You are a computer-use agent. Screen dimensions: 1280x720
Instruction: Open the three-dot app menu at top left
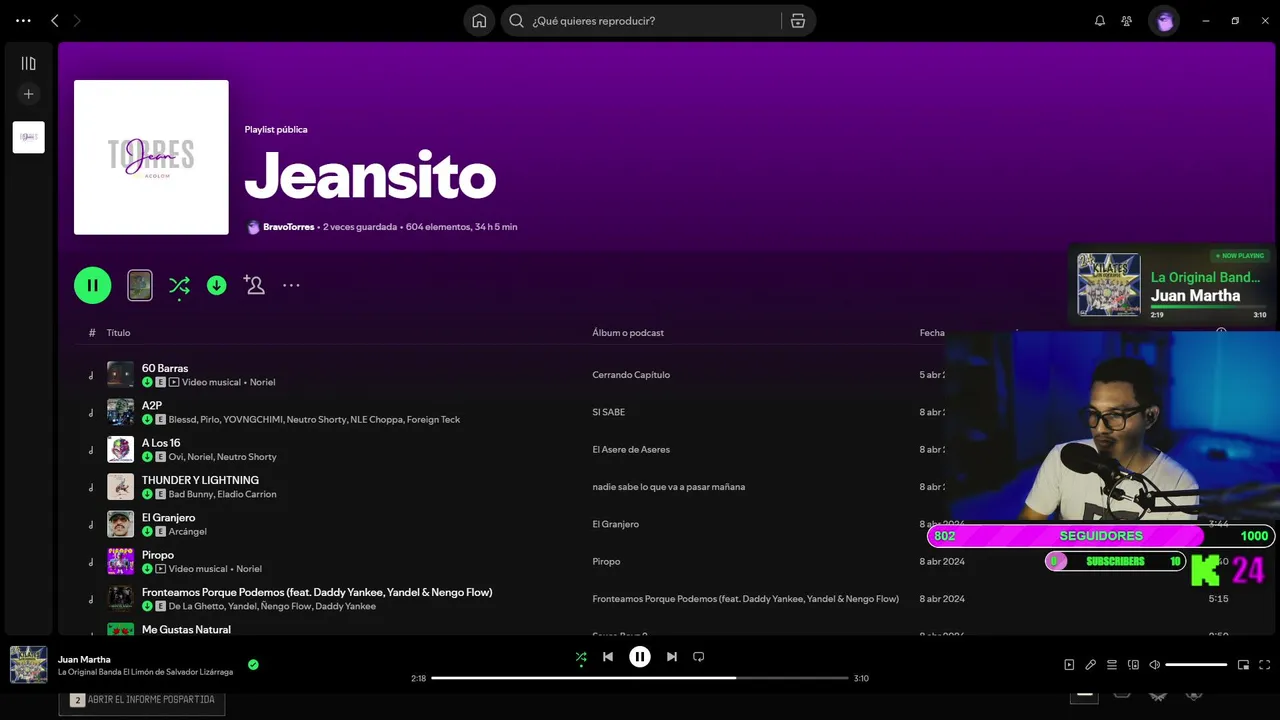[23, 20]
